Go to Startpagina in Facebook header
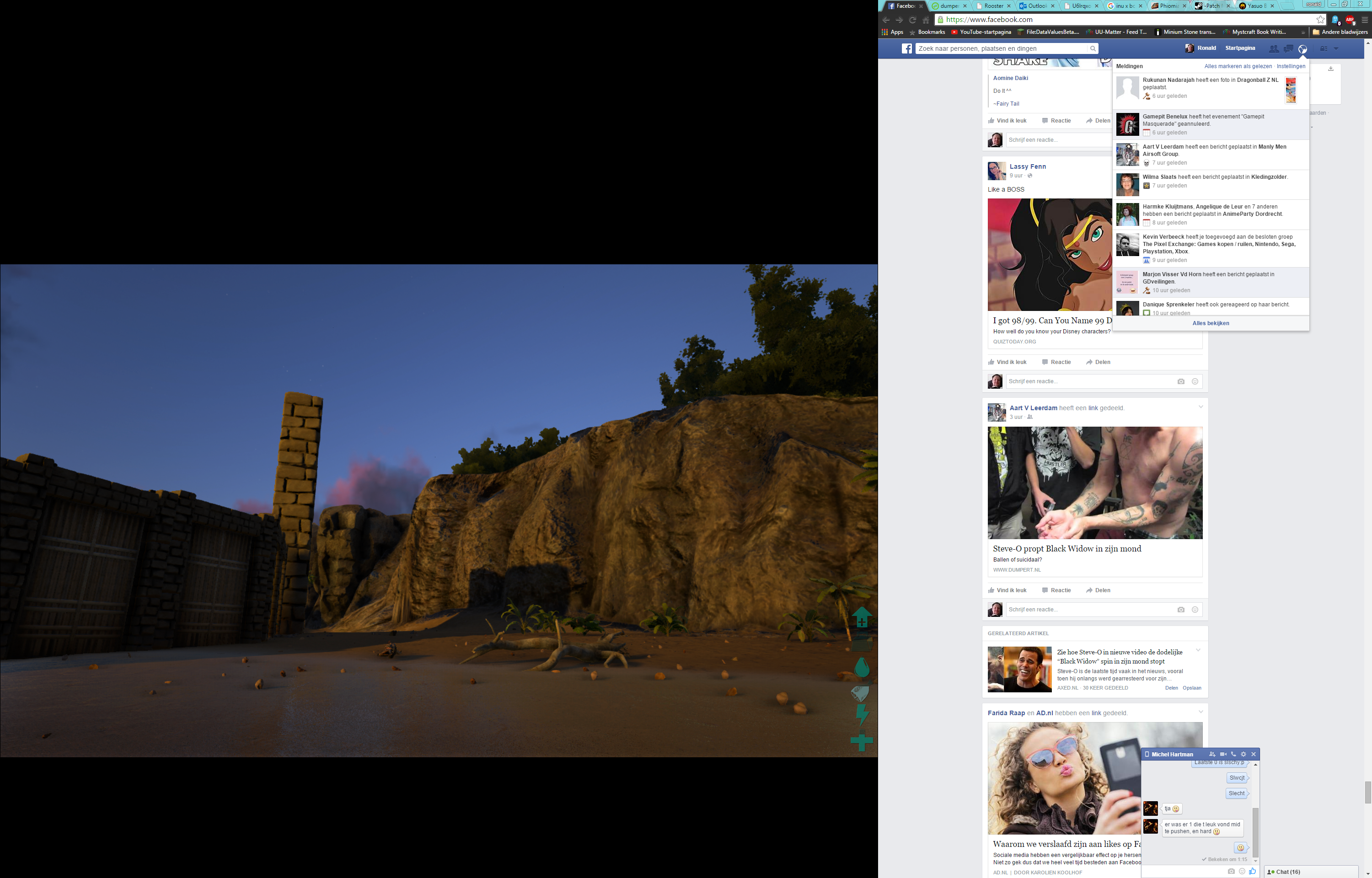Image resolution: width=1372 pixels, height=878 pixels. click(1240, 48)
